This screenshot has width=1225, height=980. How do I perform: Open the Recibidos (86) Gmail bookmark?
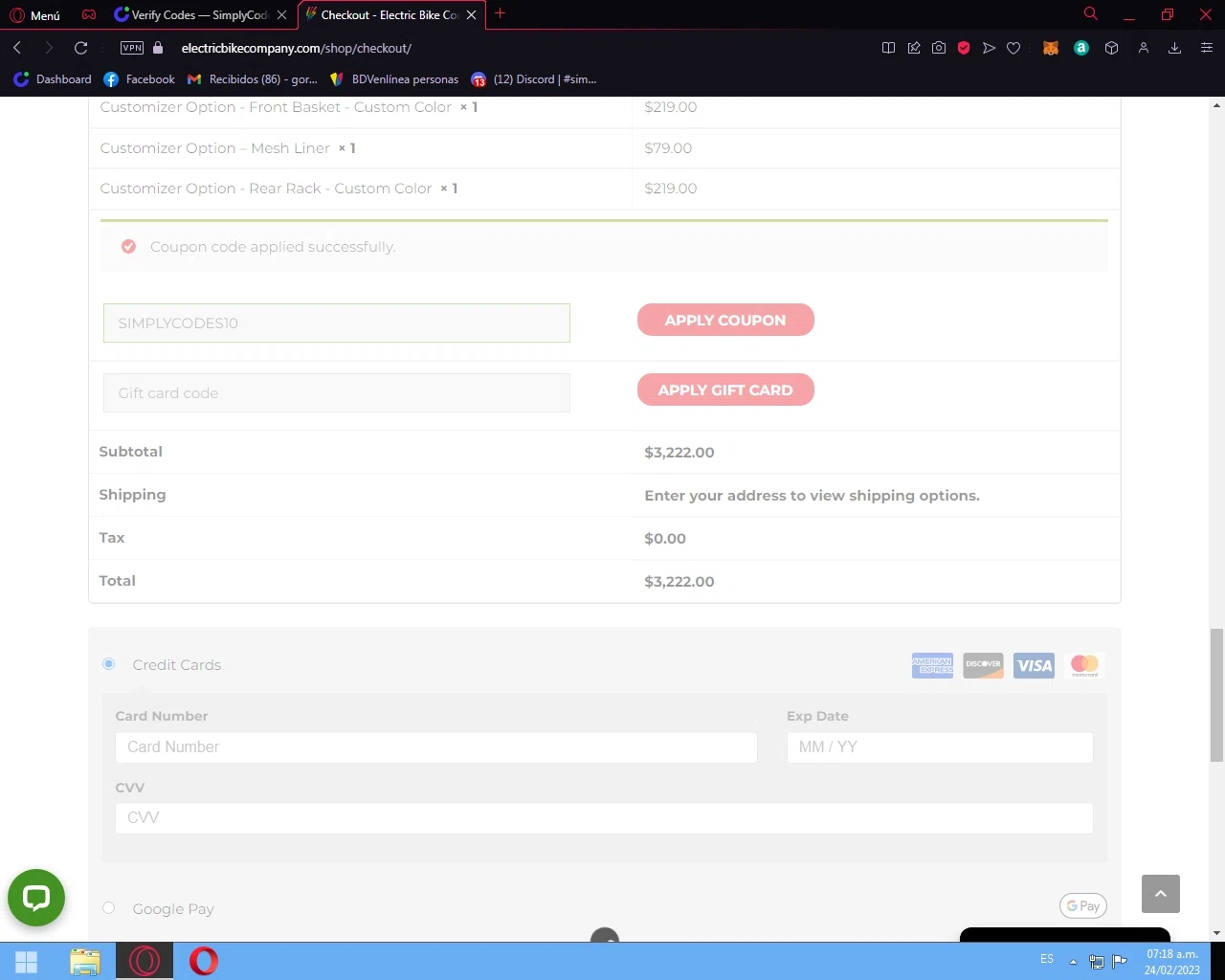click(253, 79)
